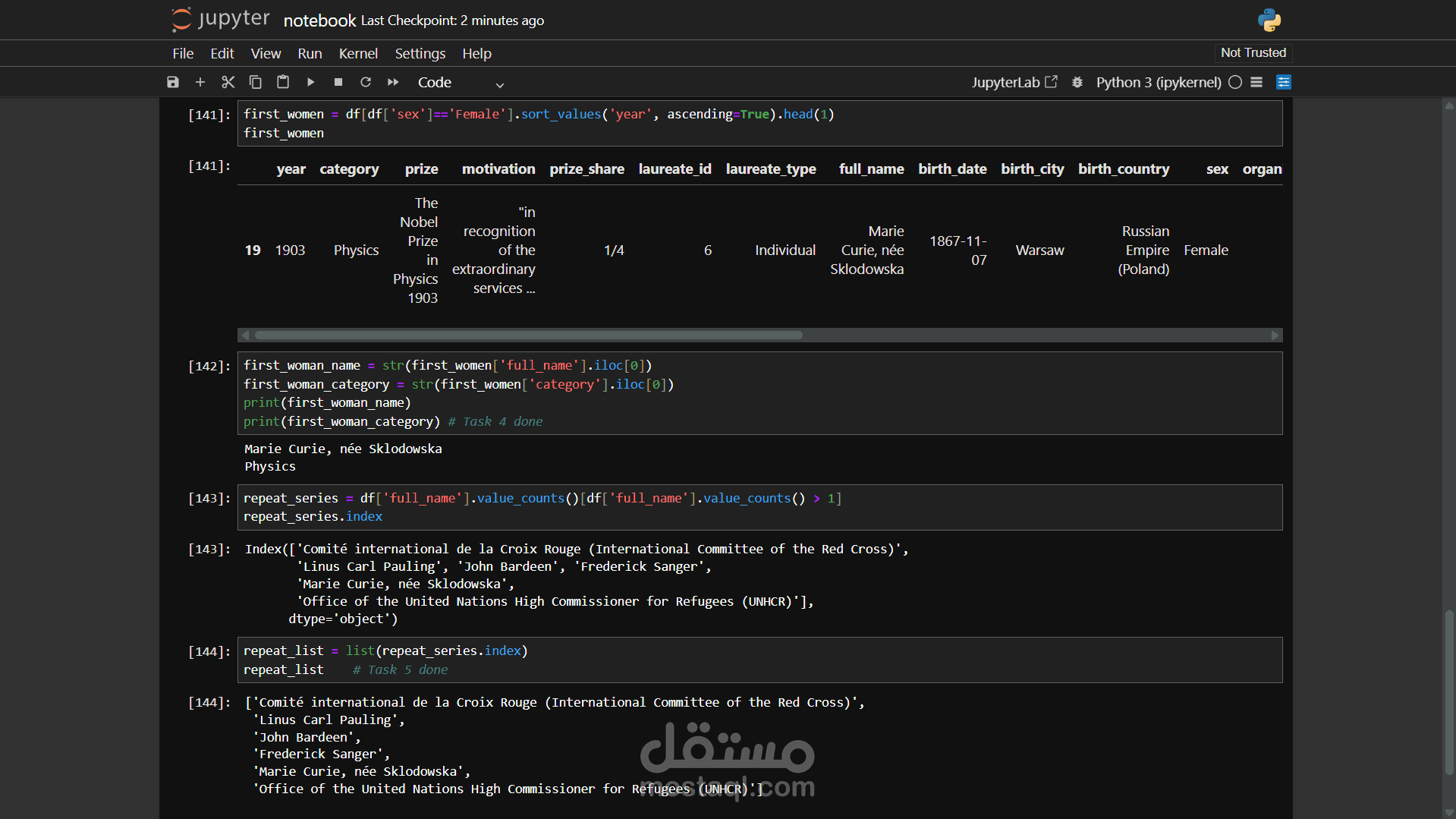Toggle the blue side panel icon in toolbar
The image size is (1456, 819).
[x=1284, y=82]
